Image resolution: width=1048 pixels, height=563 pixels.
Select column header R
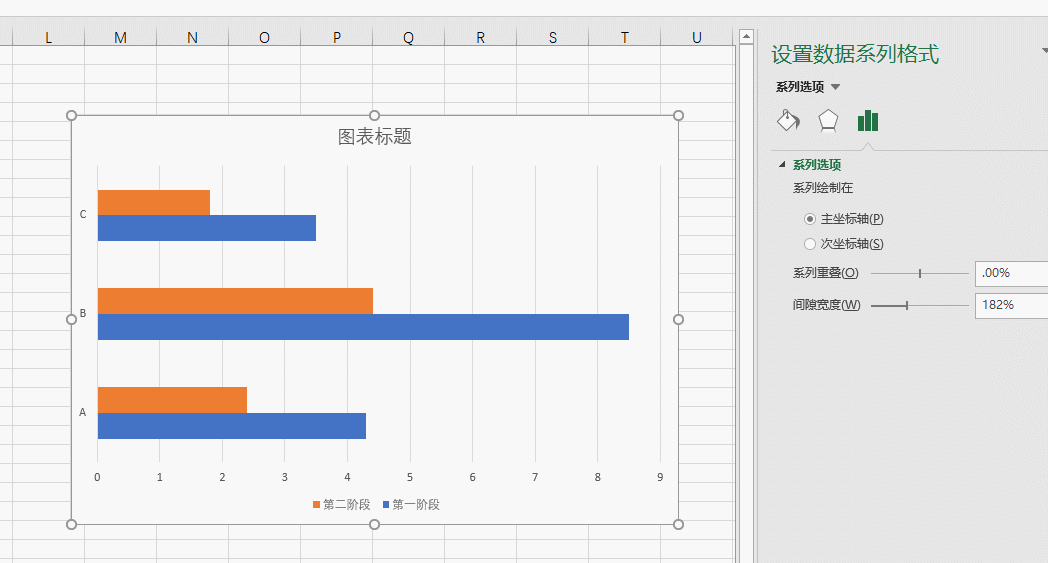[481, 37]
